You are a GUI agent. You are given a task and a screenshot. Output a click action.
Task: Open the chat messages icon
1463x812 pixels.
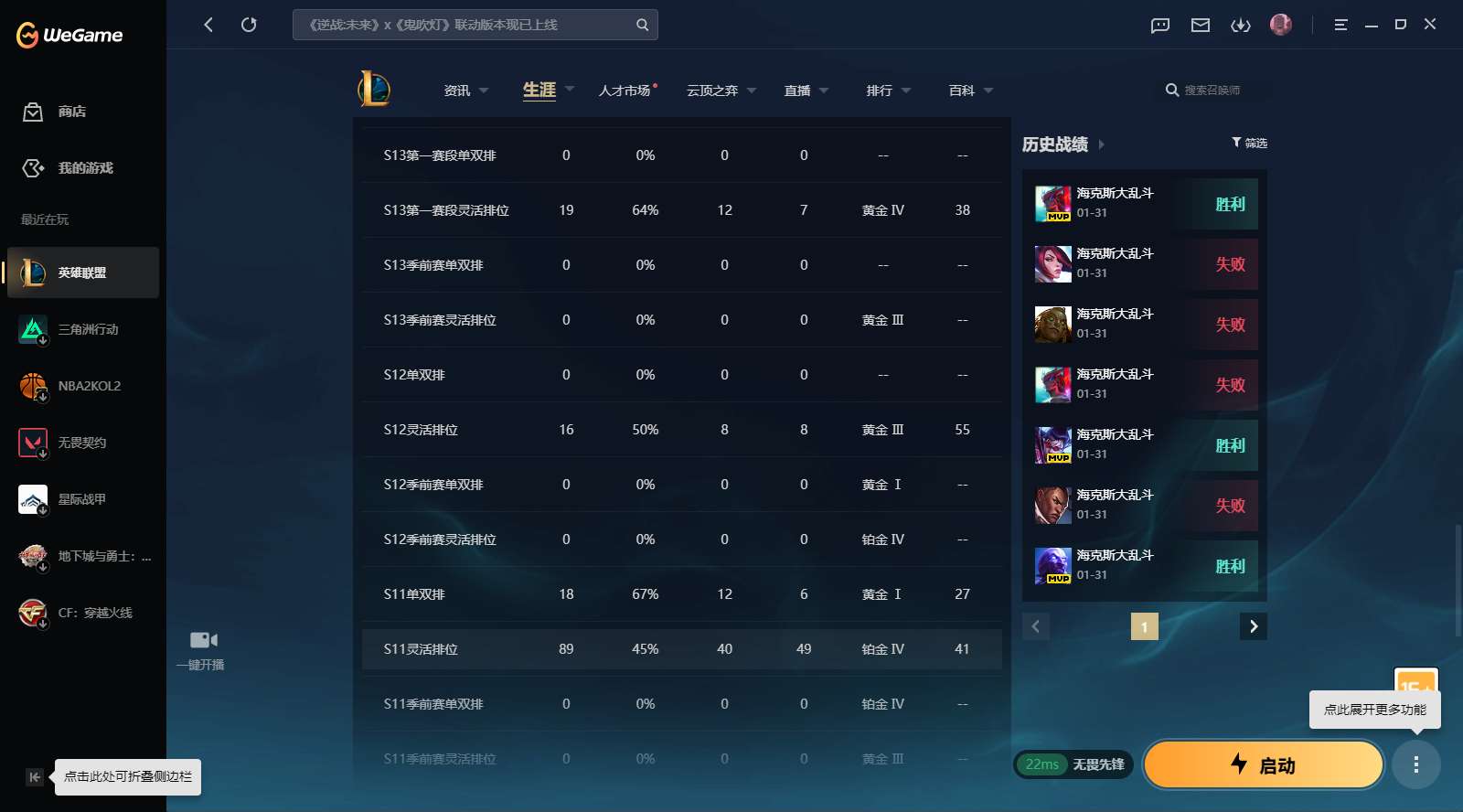1160,25
